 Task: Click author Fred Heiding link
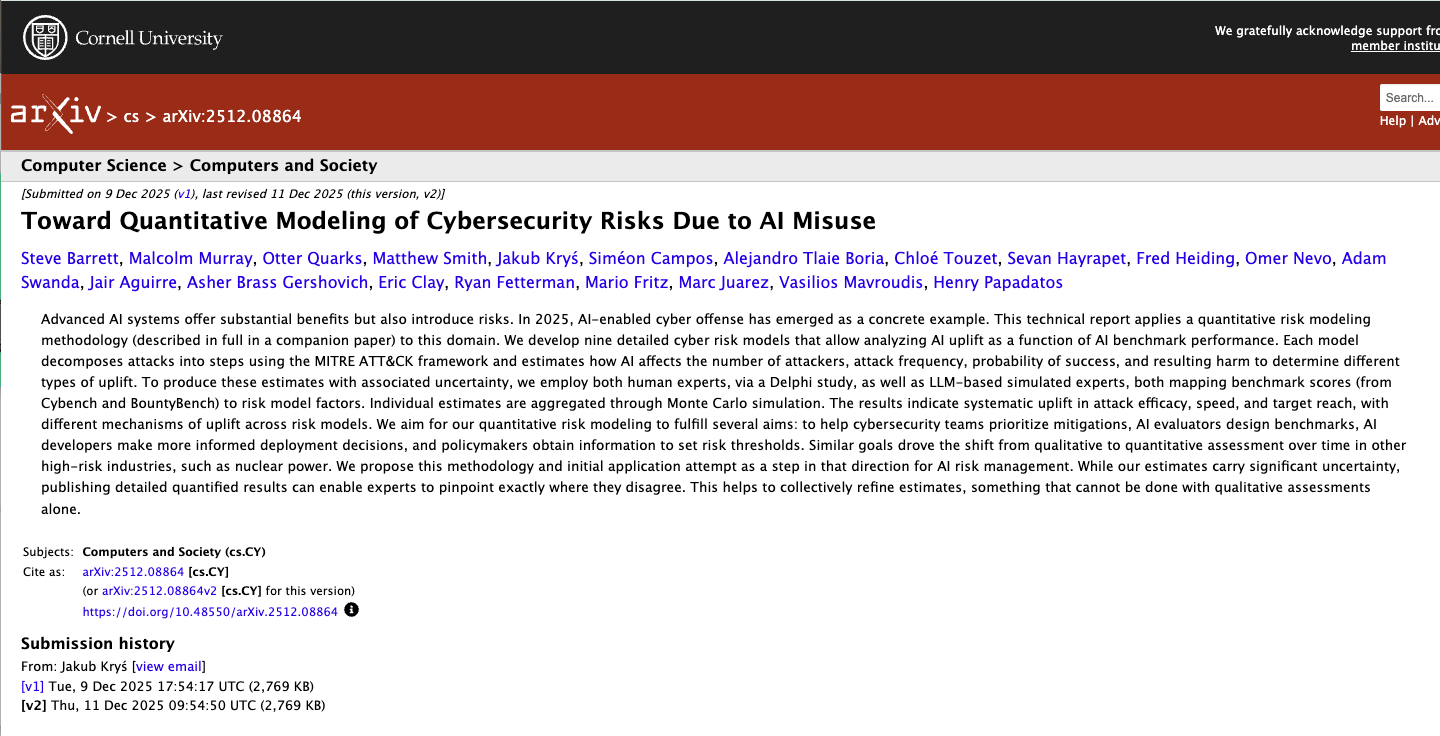1186,258
